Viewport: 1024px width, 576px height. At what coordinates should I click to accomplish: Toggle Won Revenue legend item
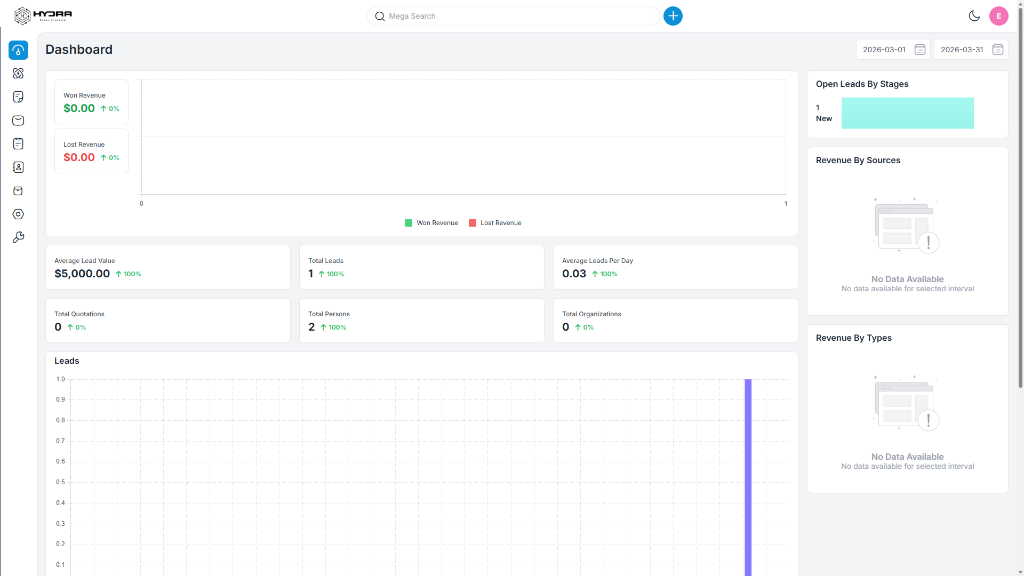432,223
